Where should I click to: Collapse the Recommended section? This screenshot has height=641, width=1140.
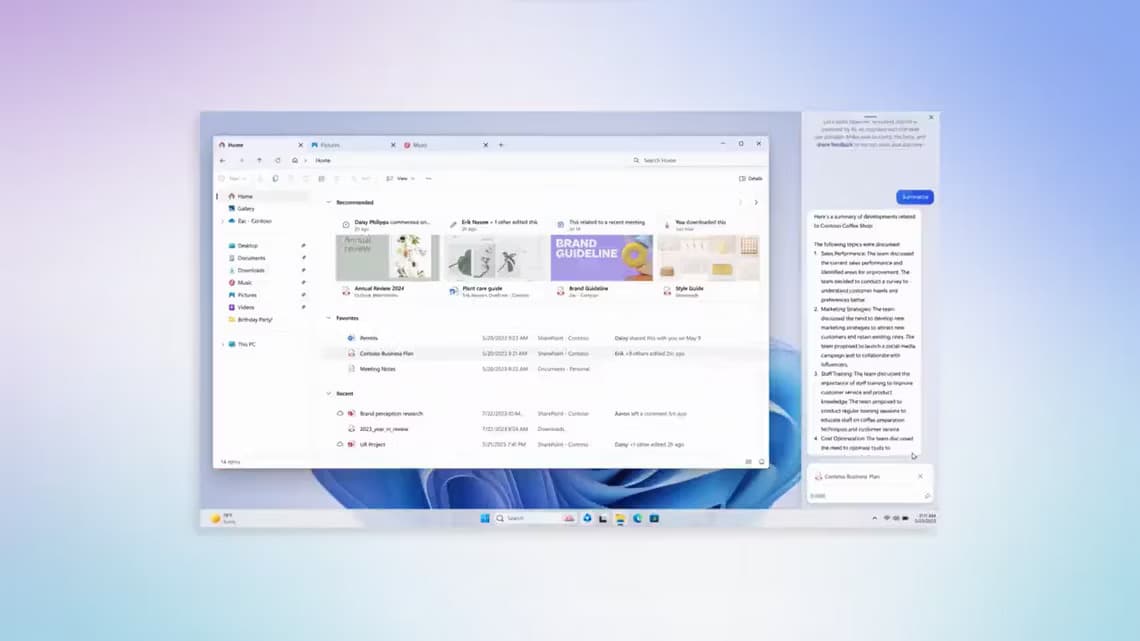(x=329, y=202)
